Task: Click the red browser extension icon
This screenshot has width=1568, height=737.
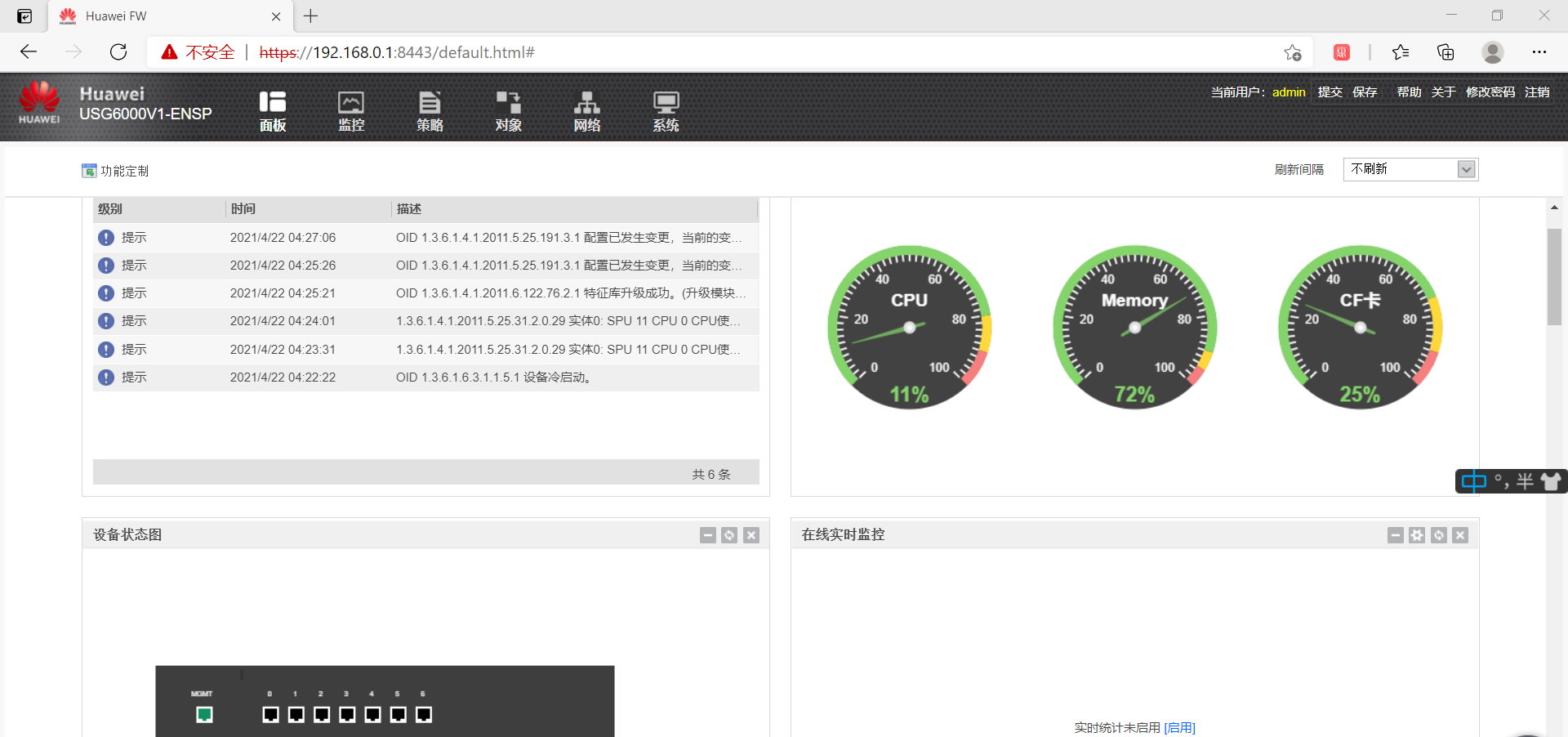Action: click(x=1342, y=52)
